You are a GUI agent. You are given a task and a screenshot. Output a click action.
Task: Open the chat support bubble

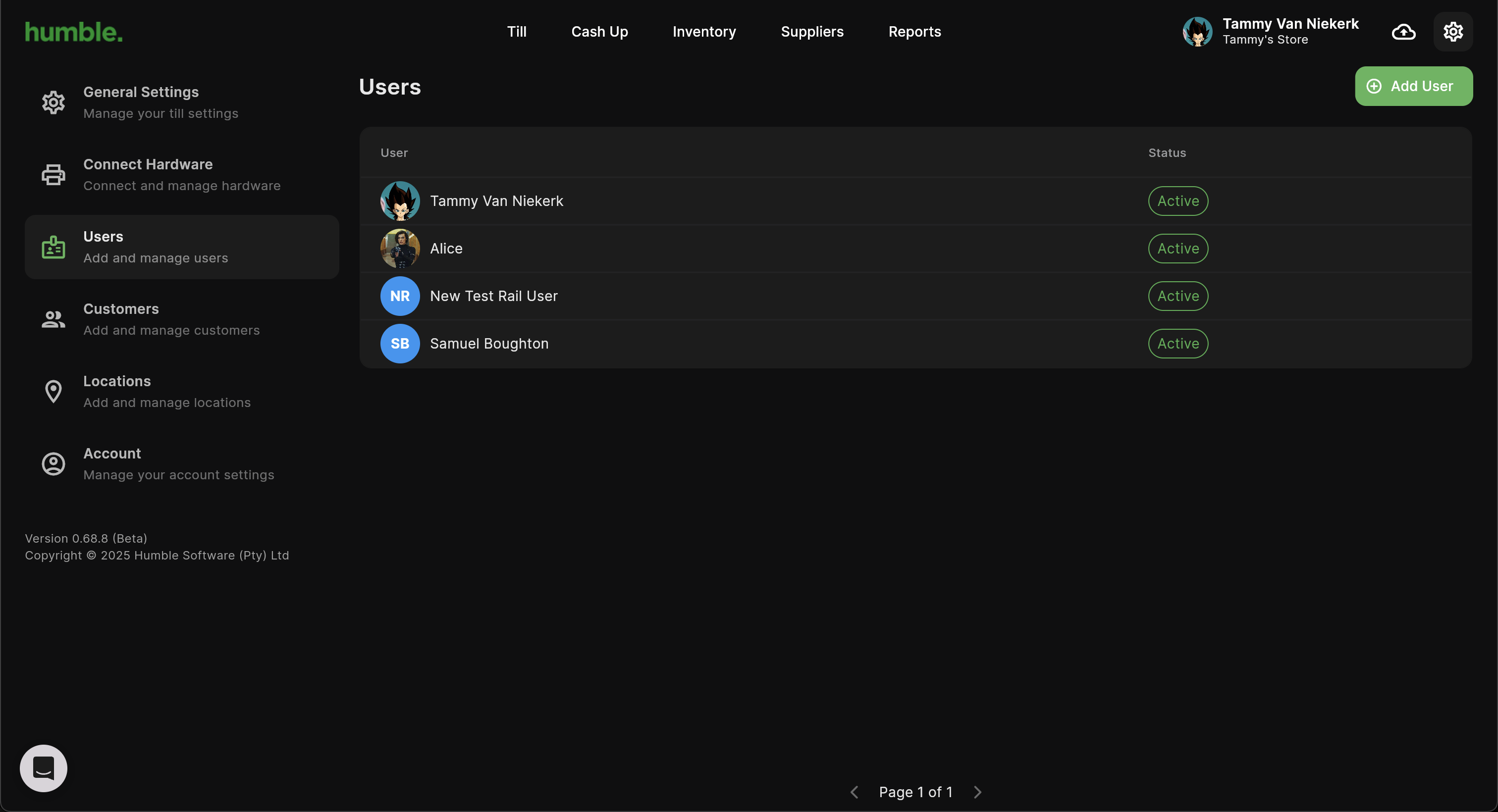(x=44, y=768)
